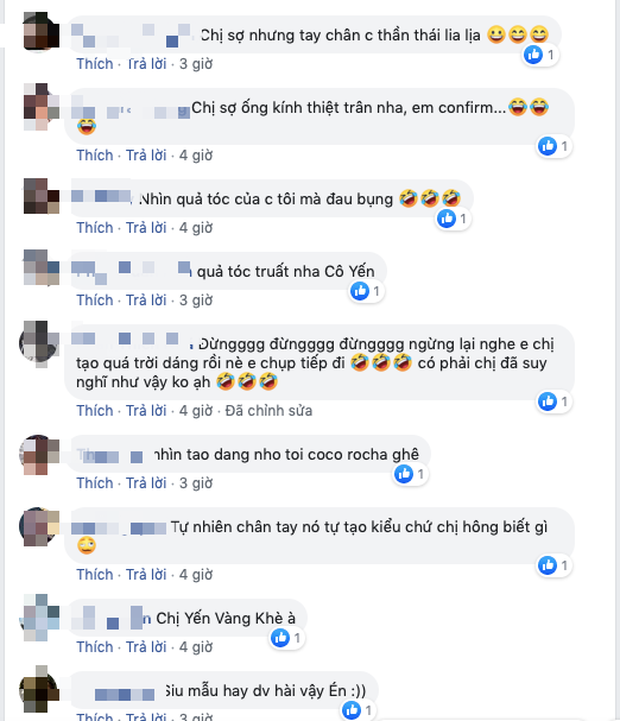The image size is (620, 721).
Task: Click like reaction badge on 'quả tóc truất' comment
Action: tap(367, 291)
